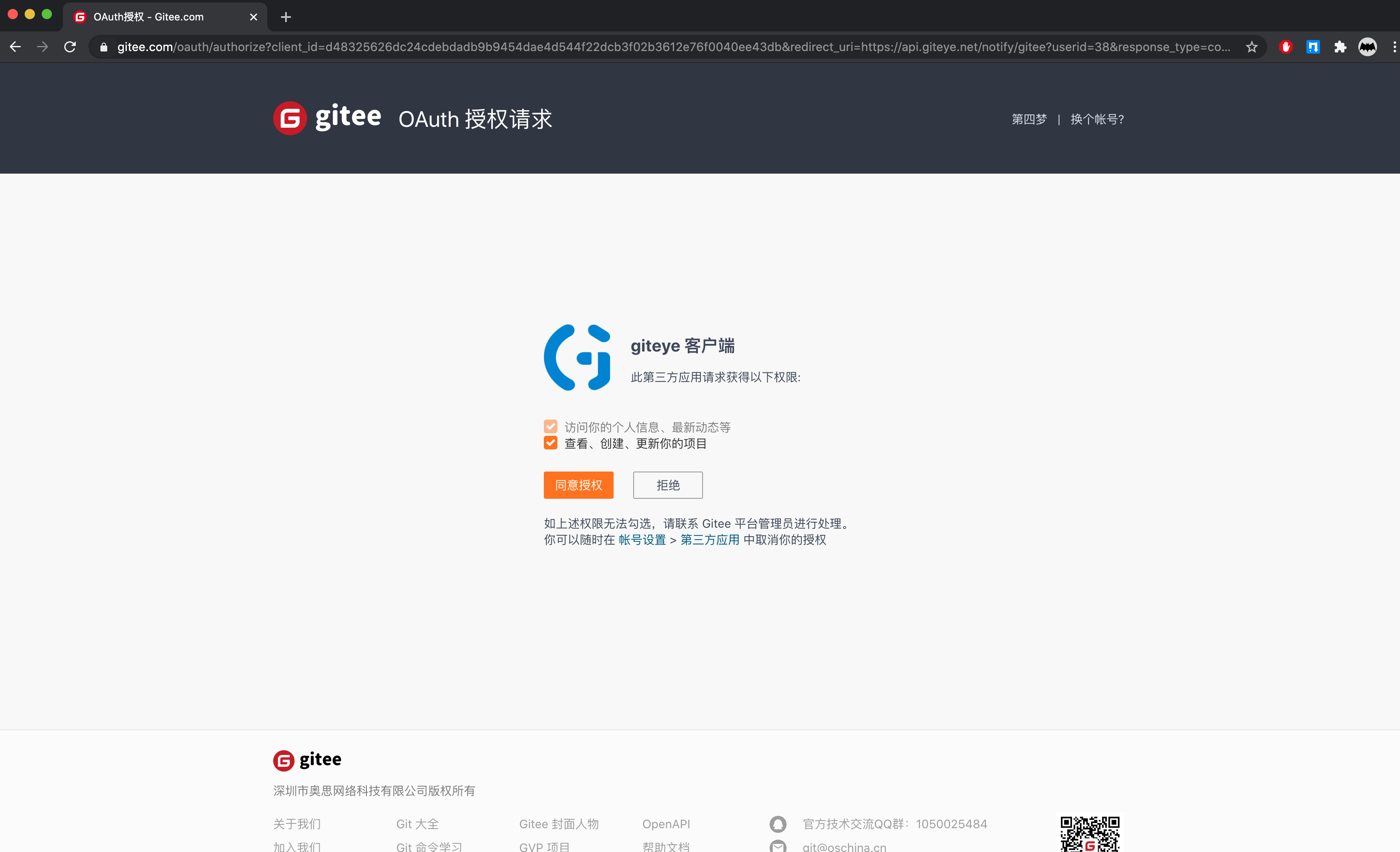Screen dimensions: 1400x852
Task: Click the email envelope icon in footer
Action: [778, 846]
